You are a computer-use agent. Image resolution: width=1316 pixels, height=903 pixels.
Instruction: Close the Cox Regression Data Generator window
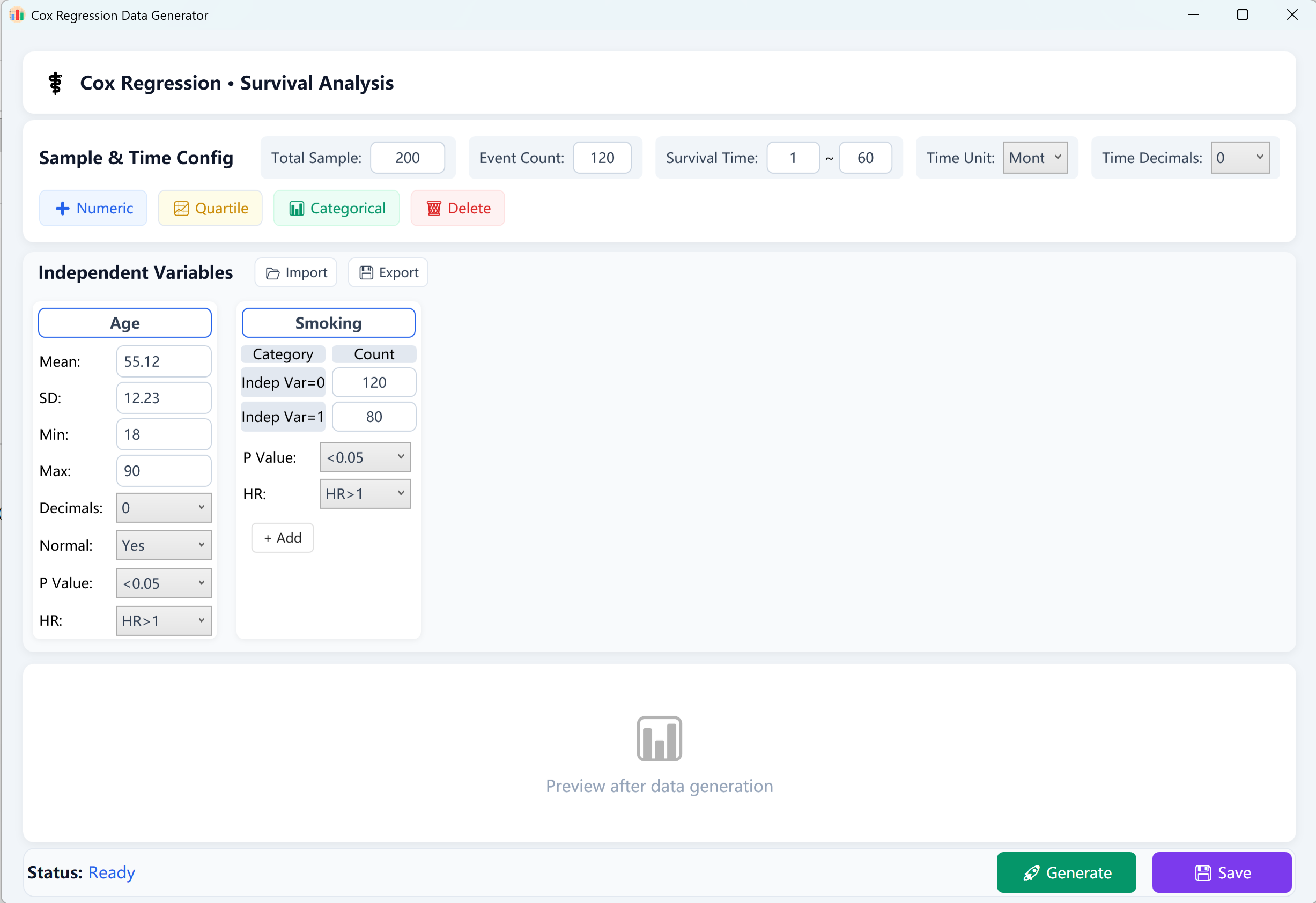1292,14
